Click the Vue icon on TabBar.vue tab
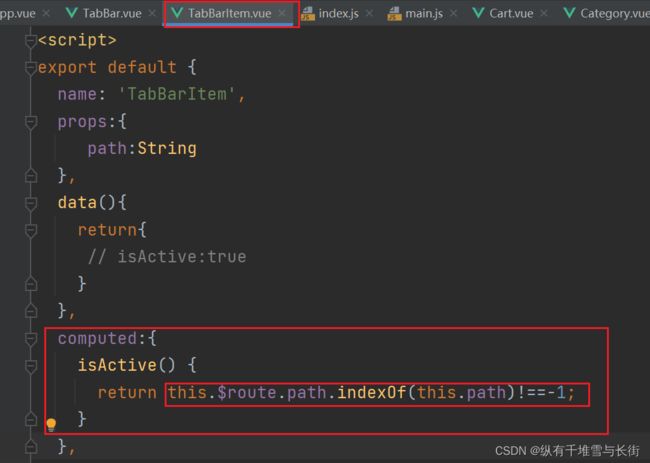The width and height of the screenshot is (650, 463). [x=72, y=13]
